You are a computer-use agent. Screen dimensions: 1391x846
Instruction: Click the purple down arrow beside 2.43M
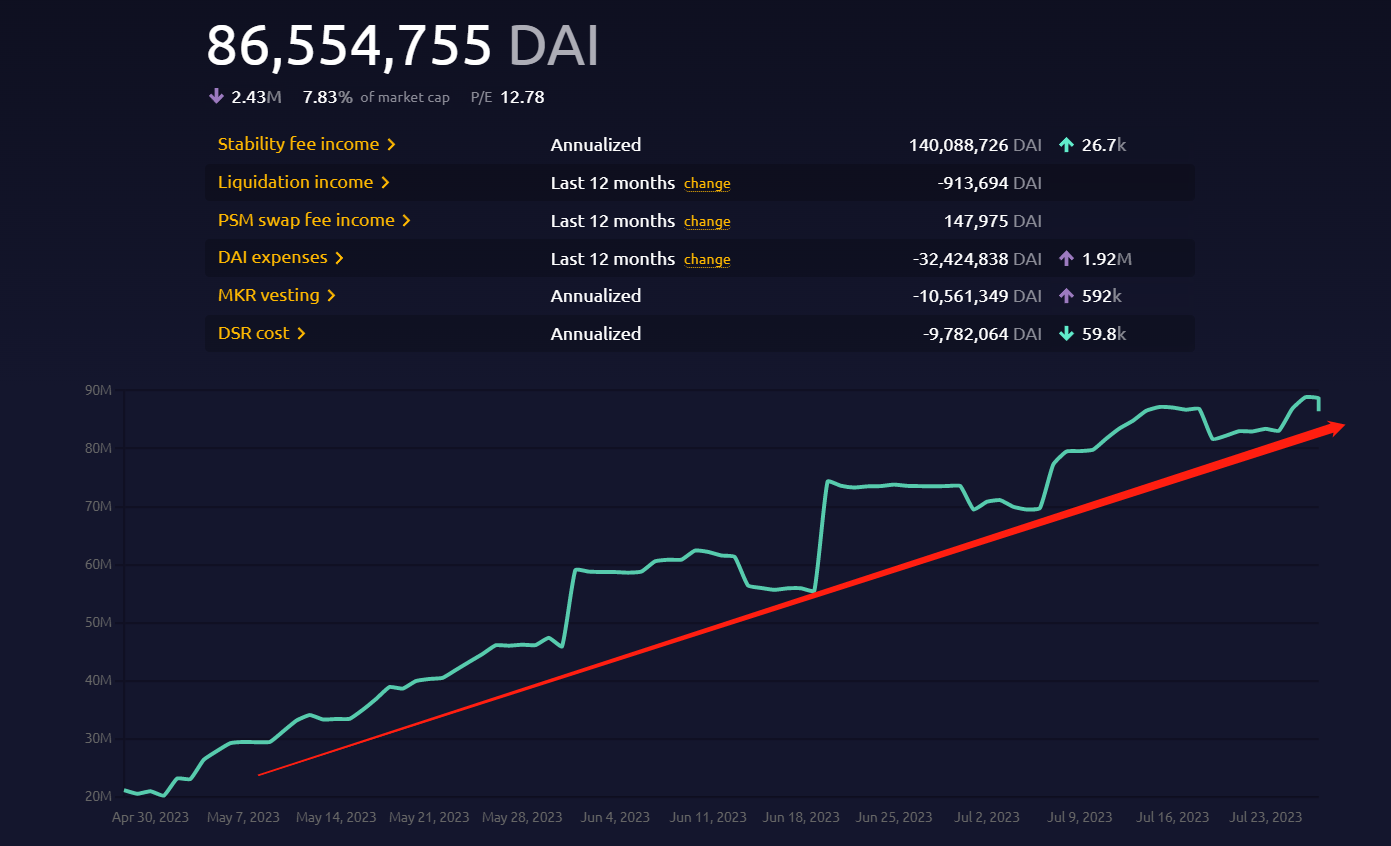pos(215,97)
